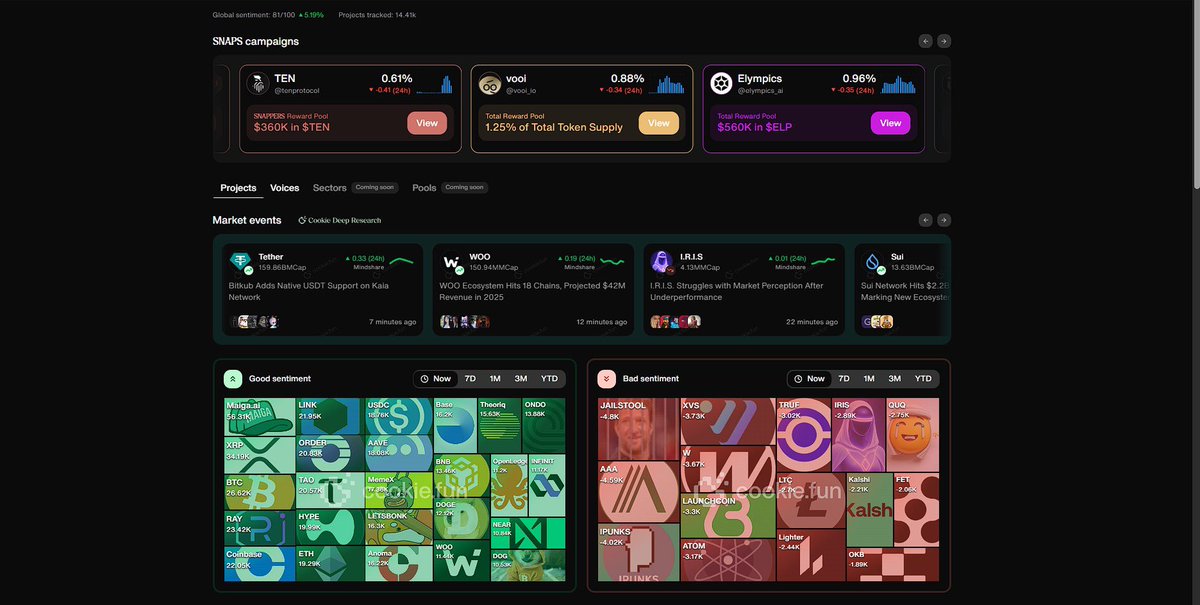Click the vooi owl logo
The image size is (1200, 605).
click(x=489, y=84)
